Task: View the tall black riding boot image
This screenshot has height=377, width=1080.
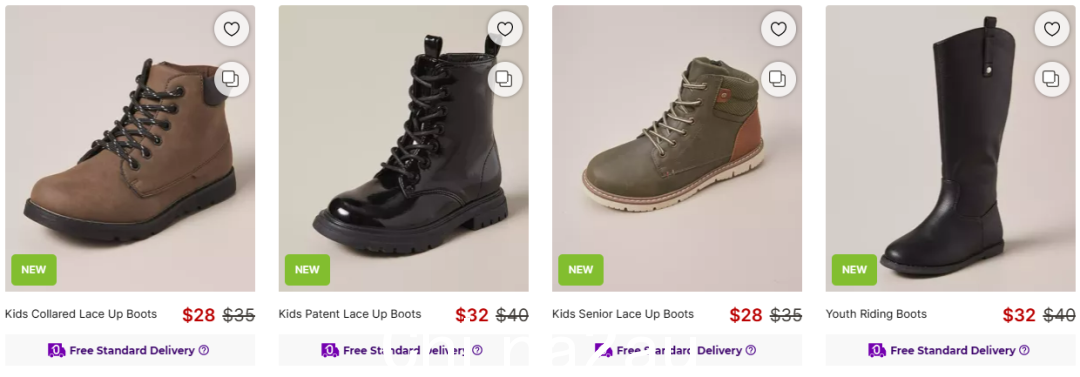Action: coord(951,149)
